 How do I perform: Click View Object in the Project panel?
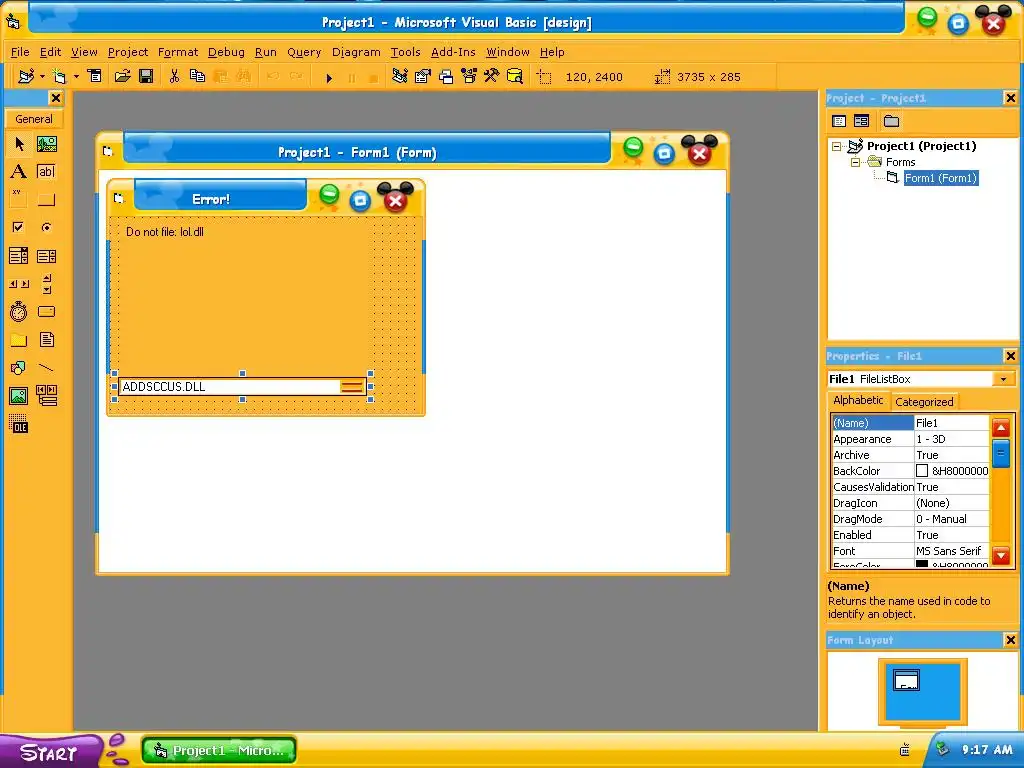click(x=861, y=121)
